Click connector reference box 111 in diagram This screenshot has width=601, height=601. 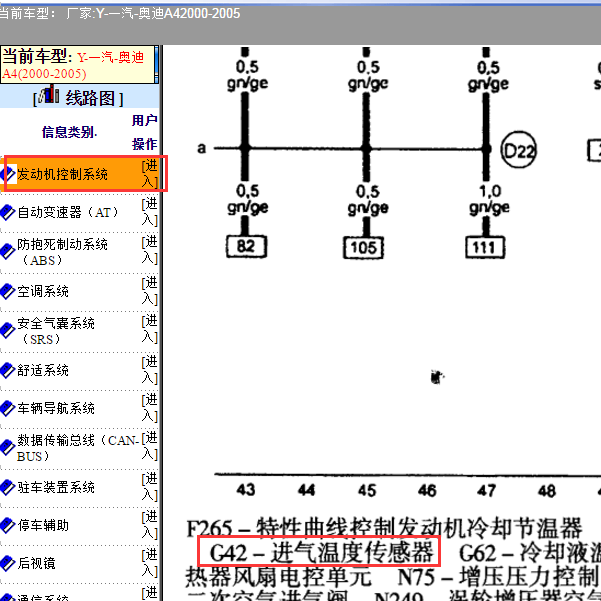[x=485, y=248]
